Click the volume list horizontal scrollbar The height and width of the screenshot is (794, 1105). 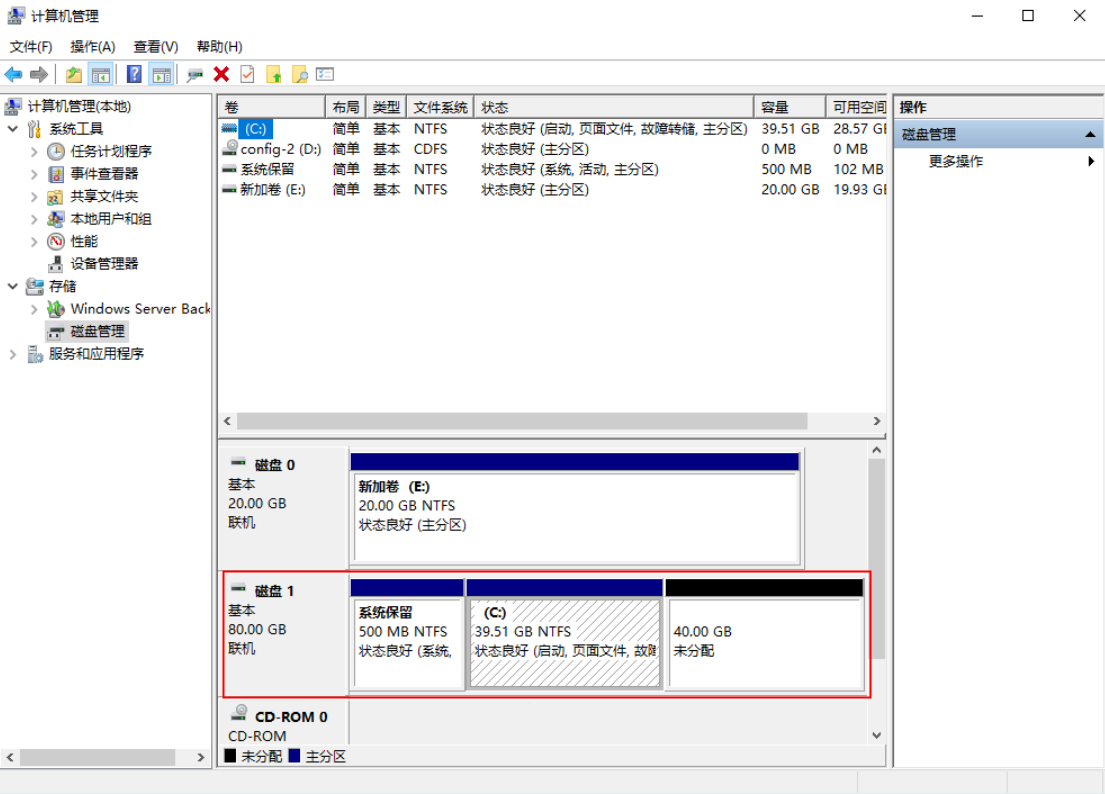click(x=521, y=422)
